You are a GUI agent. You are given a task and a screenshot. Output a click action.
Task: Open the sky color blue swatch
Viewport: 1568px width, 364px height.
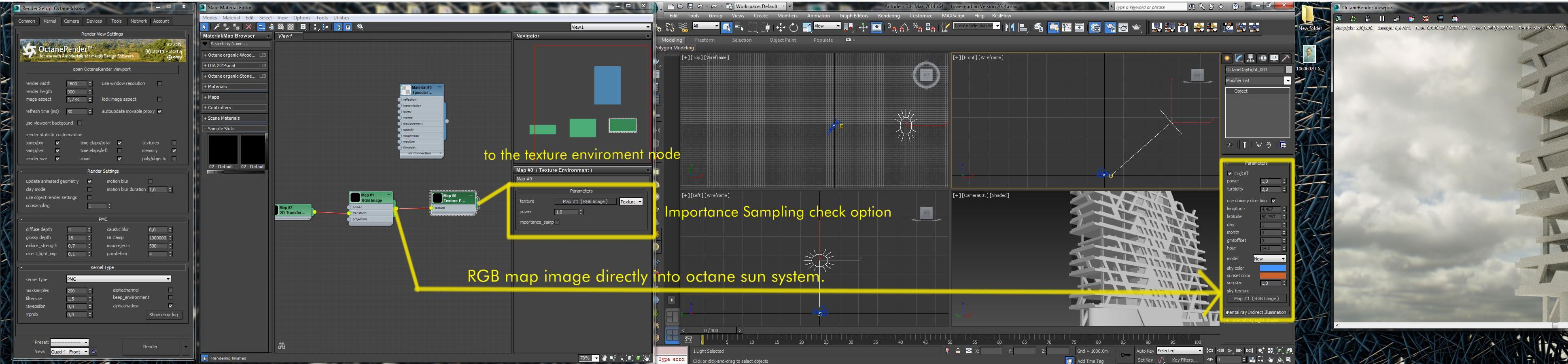tap(1272, 268)
